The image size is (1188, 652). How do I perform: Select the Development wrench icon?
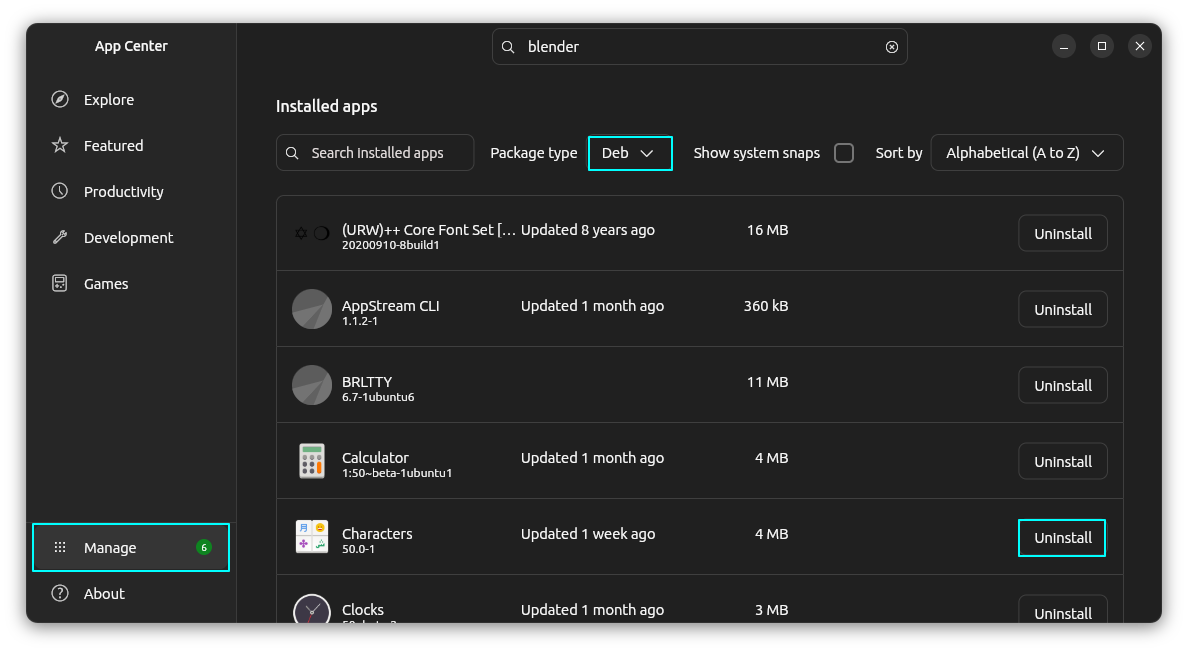pos(62,237)
